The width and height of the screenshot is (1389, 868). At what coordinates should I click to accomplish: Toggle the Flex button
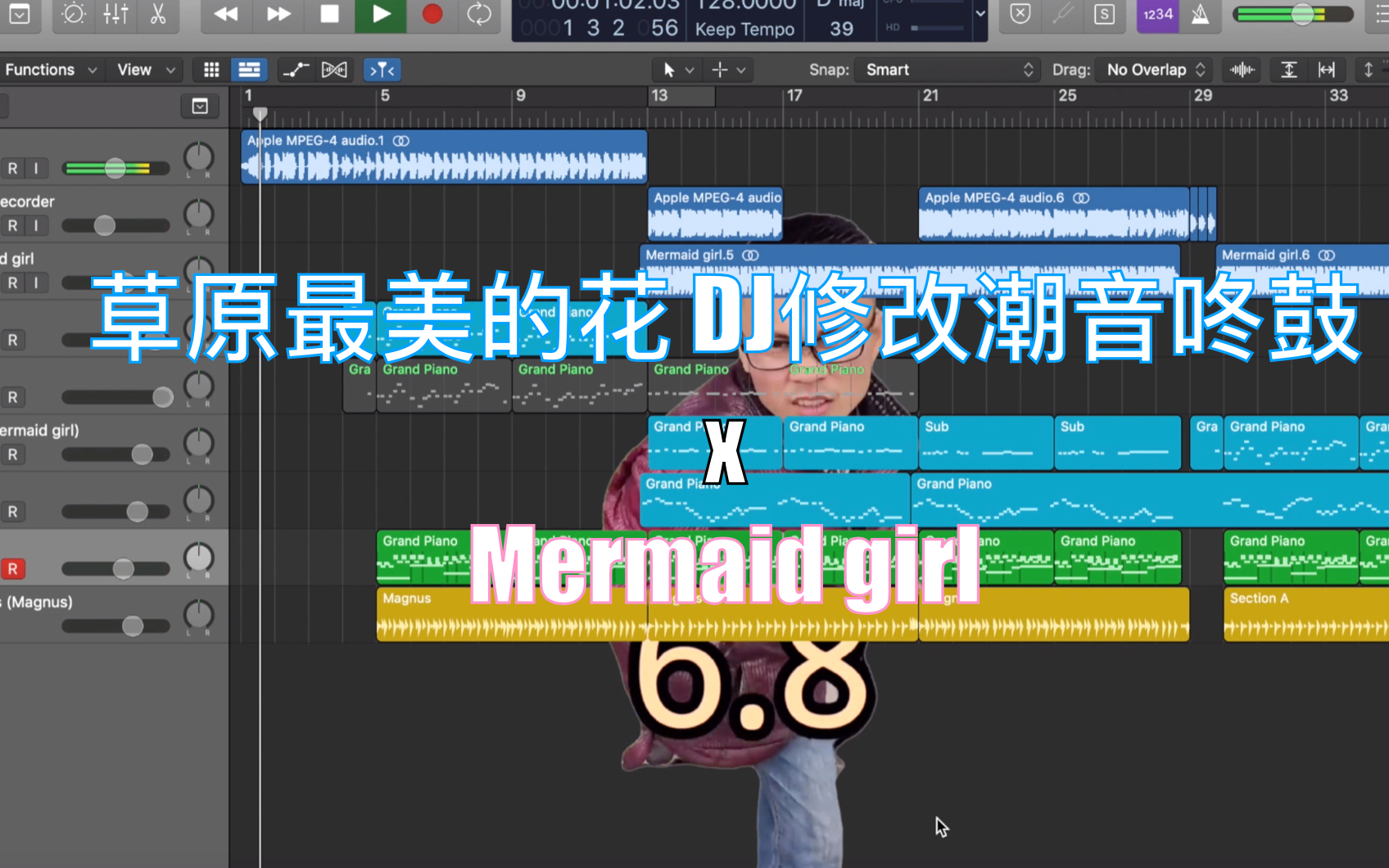(334, 70)
